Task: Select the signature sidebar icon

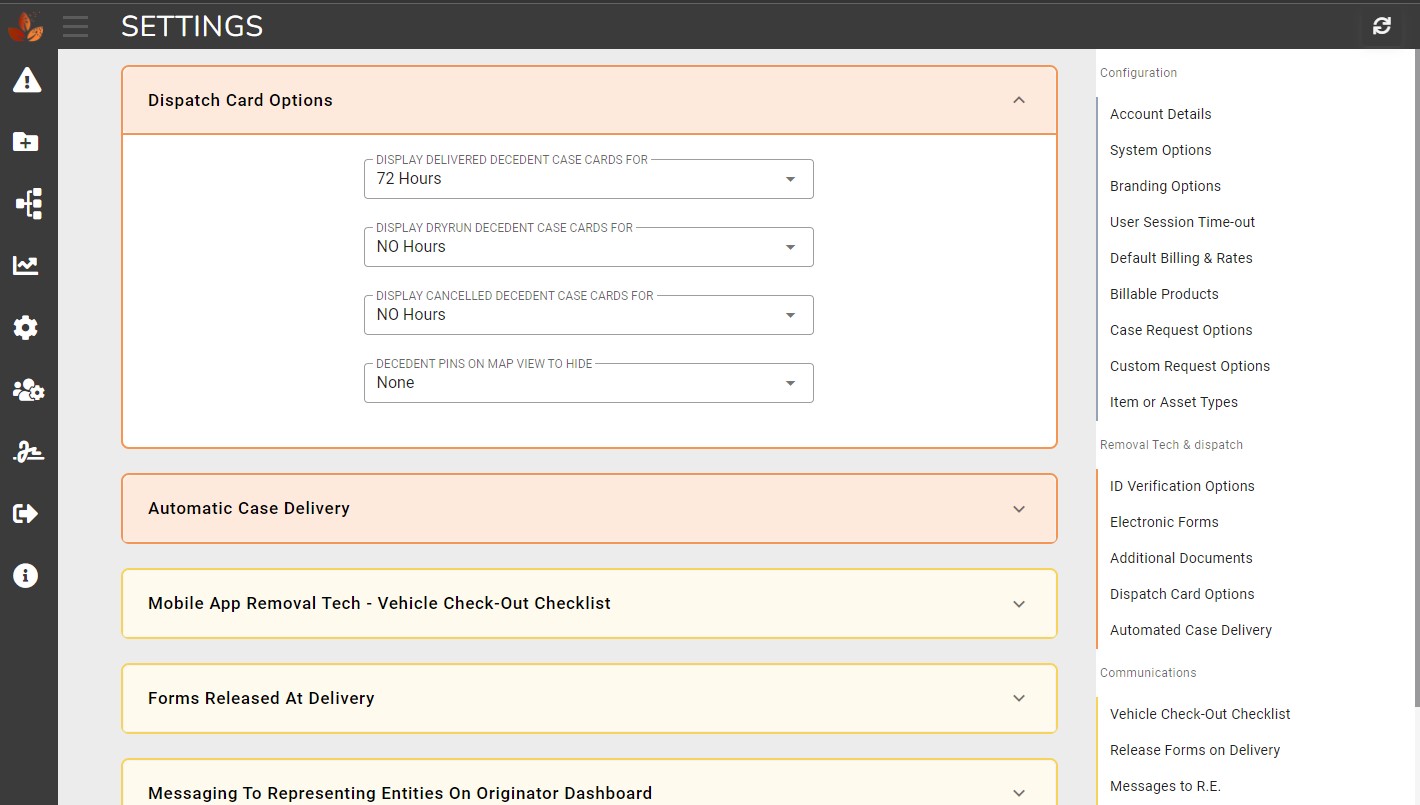Action: [27, 451]
